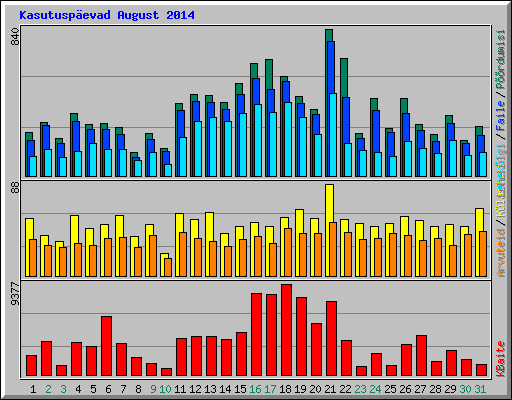Click green day label '30'
The width and height of the screenshot is (512, 400).
(465, 389)
